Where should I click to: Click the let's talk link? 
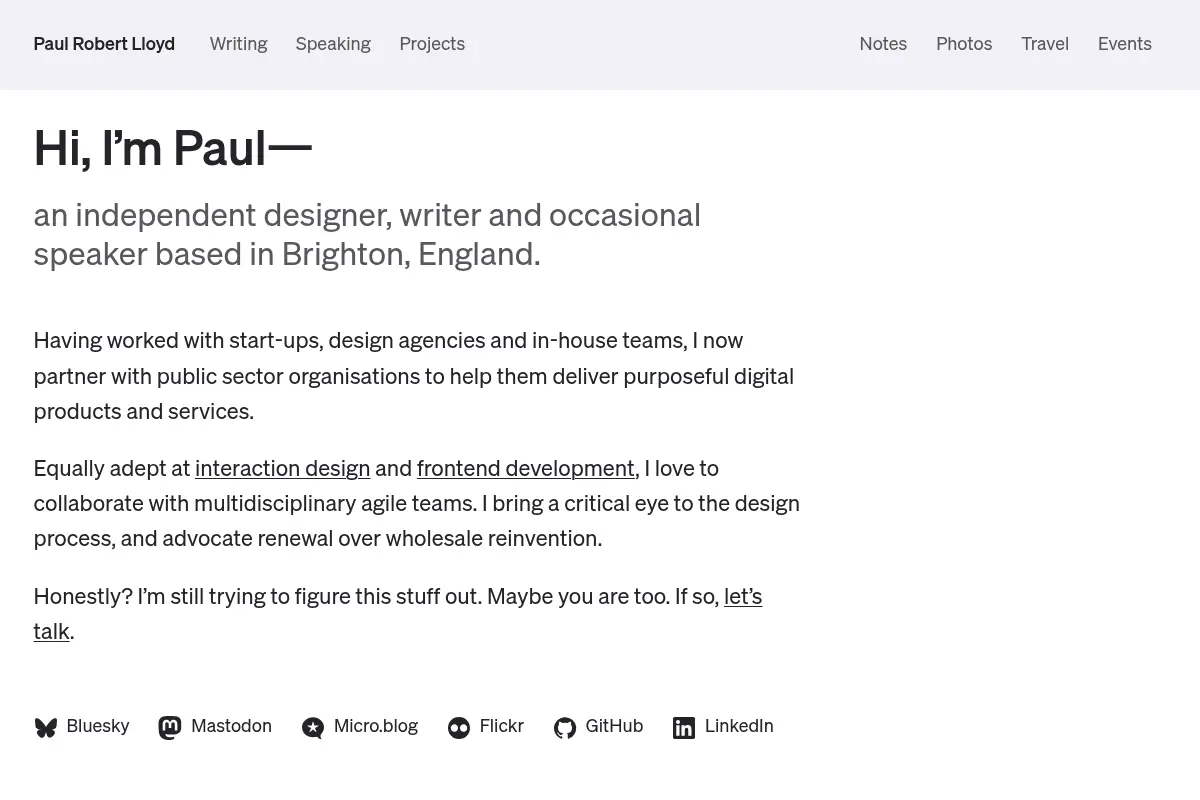[x=743, y=596]
